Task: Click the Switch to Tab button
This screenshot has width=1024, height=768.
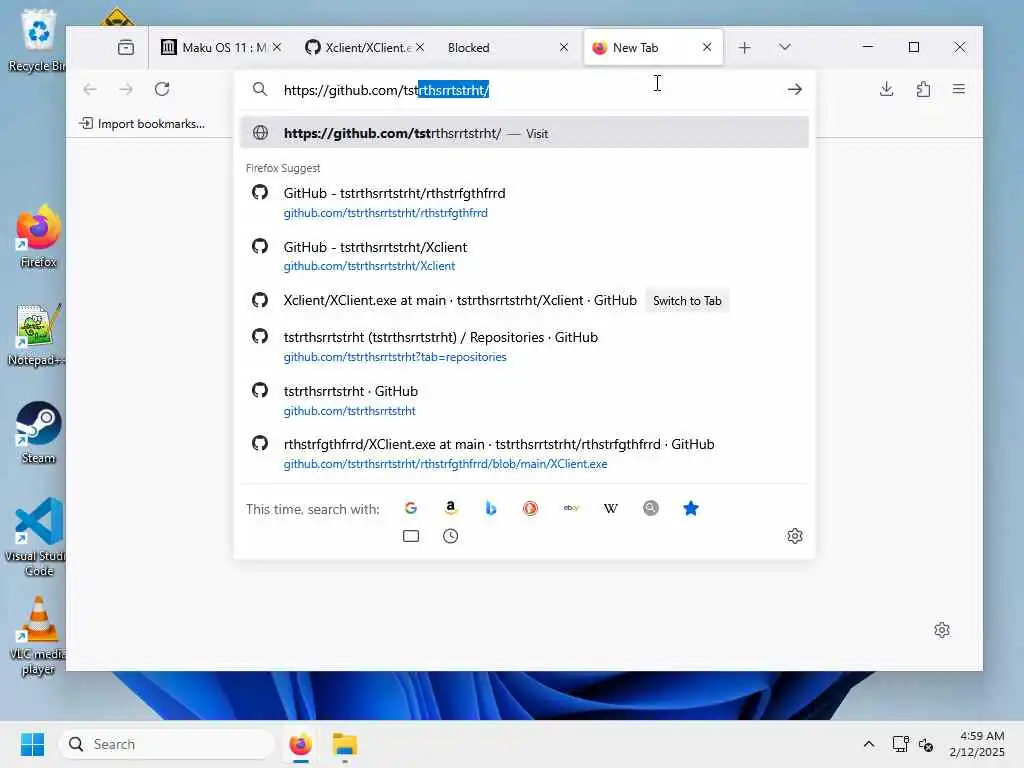Action: click(x=687, y=301)
